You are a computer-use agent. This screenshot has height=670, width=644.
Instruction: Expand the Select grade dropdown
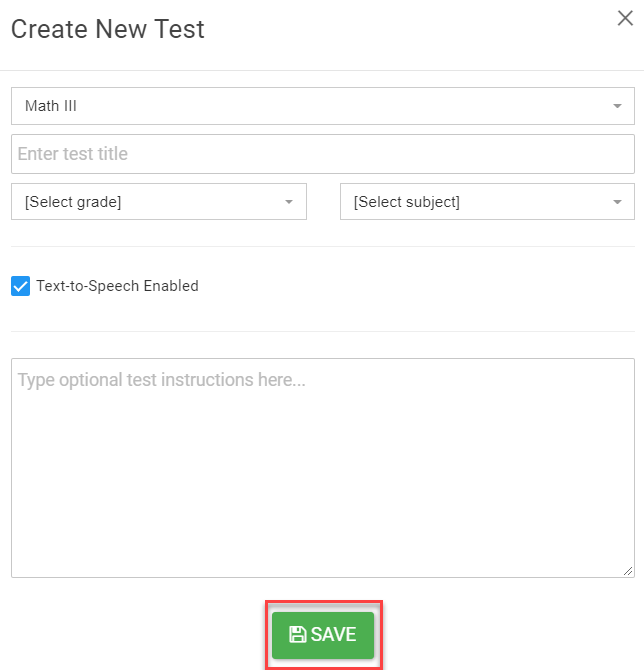(x=159, y=202)
